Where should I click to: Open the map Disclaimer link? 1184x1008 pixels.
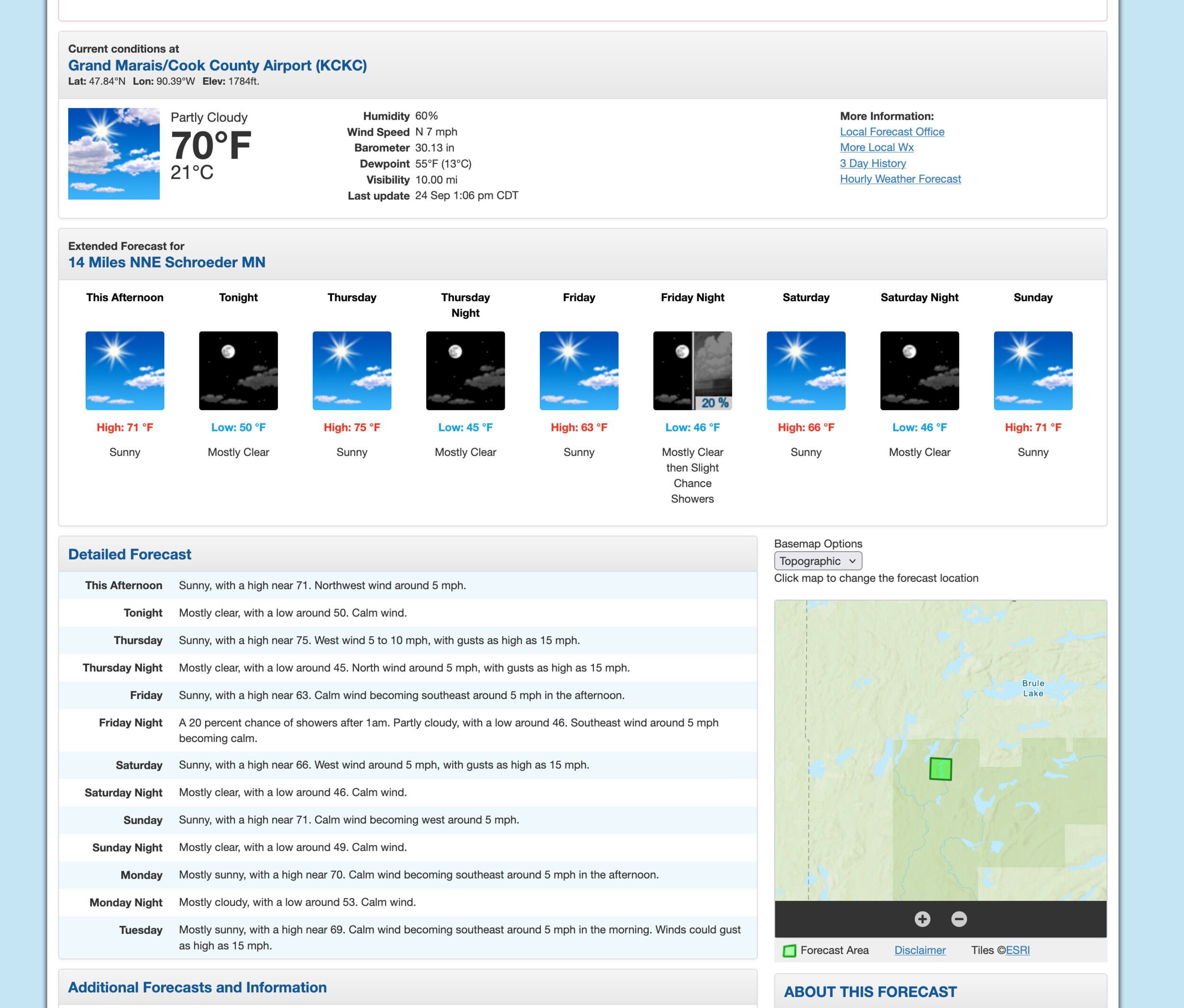tap(919, 950)
